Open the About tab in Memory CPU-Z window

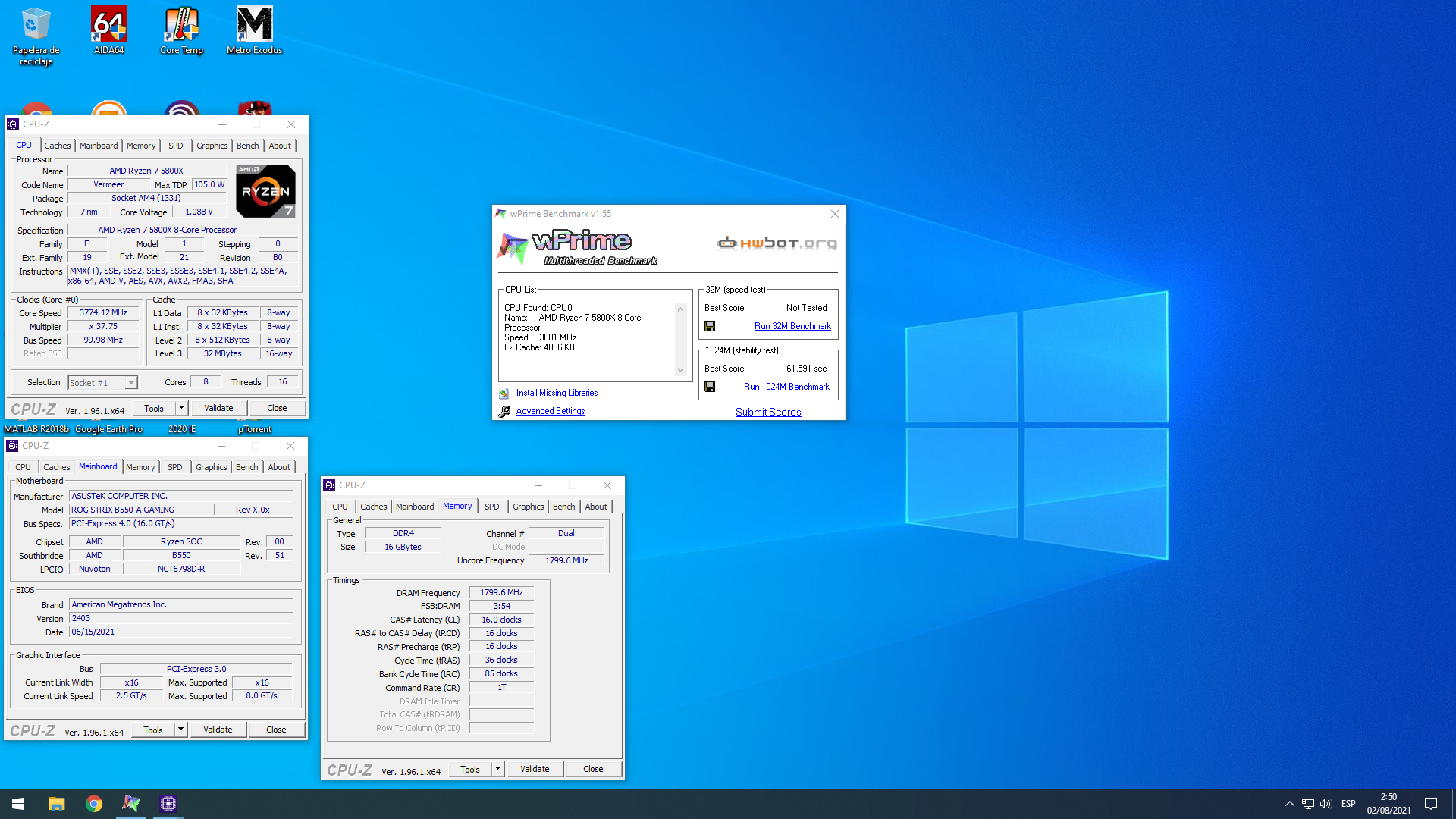tap(595, 507)
